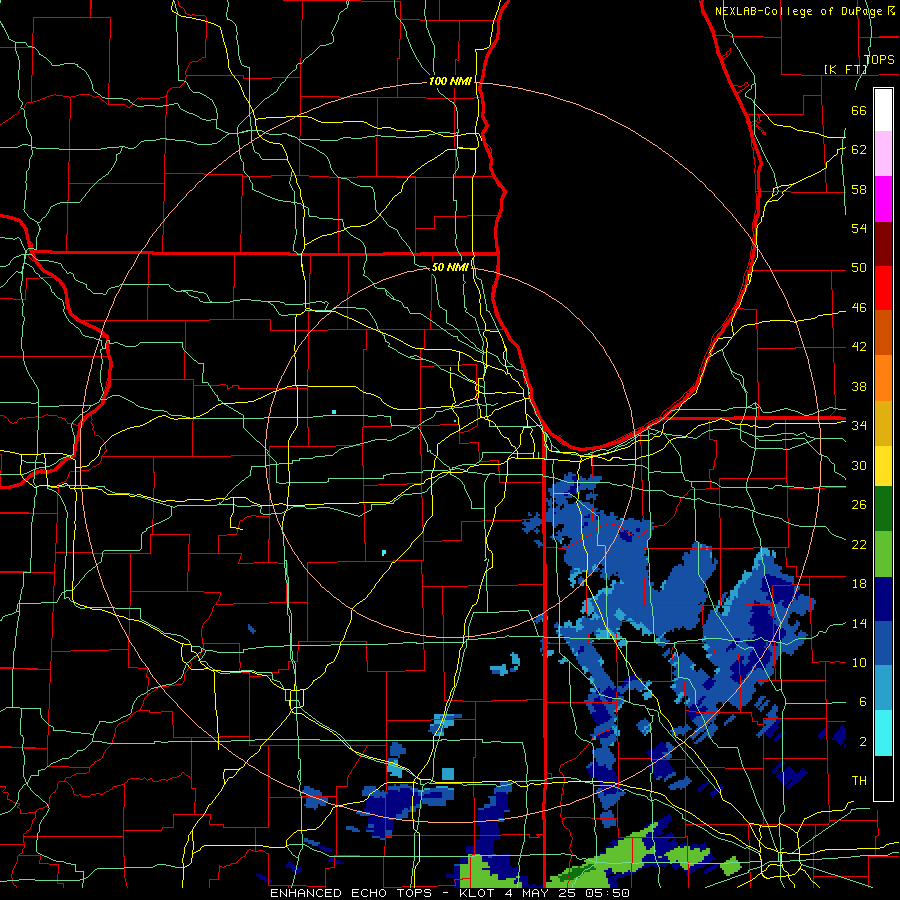Click the '50 NMI' range ring label
Screen dimensions: 900x900
tap(450, 267)
